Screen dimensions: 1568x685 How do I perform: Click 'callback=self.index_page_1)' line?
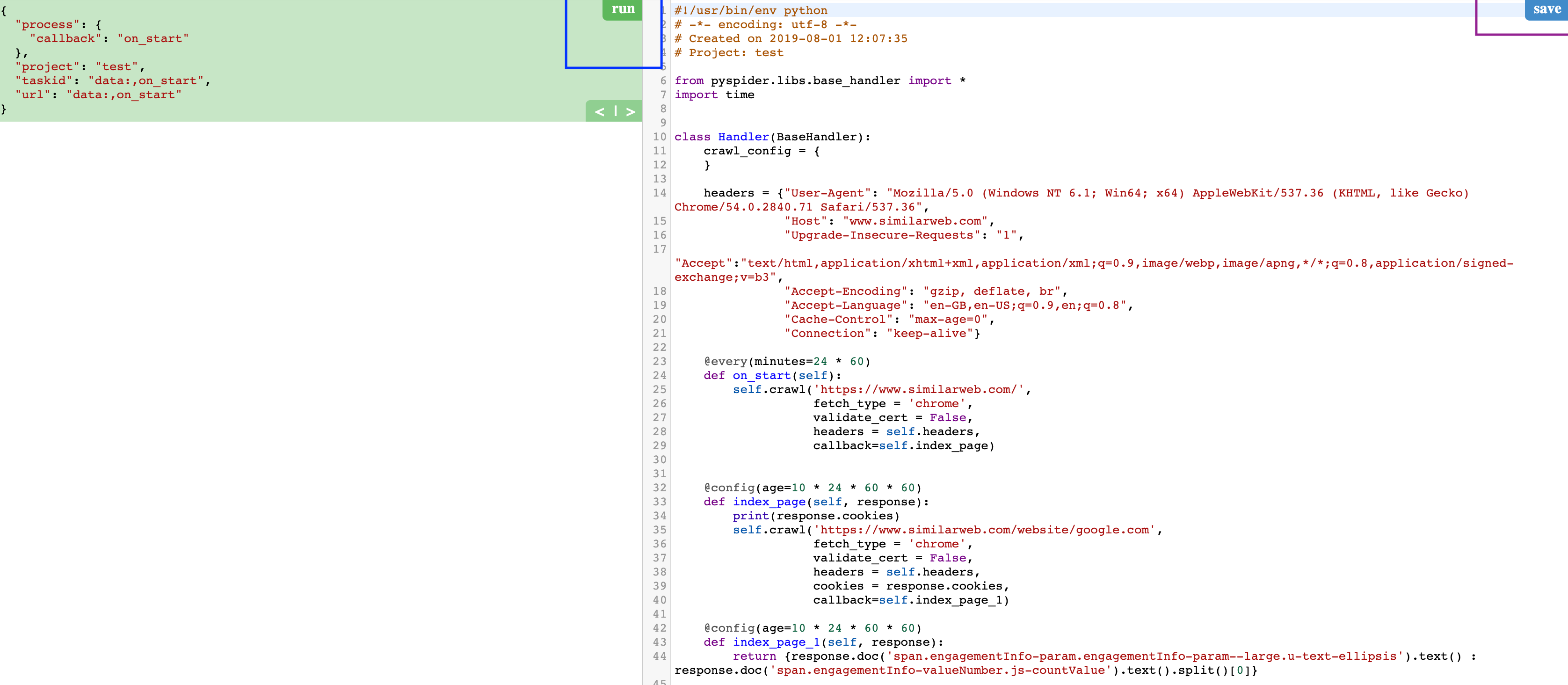click(911, 600)
